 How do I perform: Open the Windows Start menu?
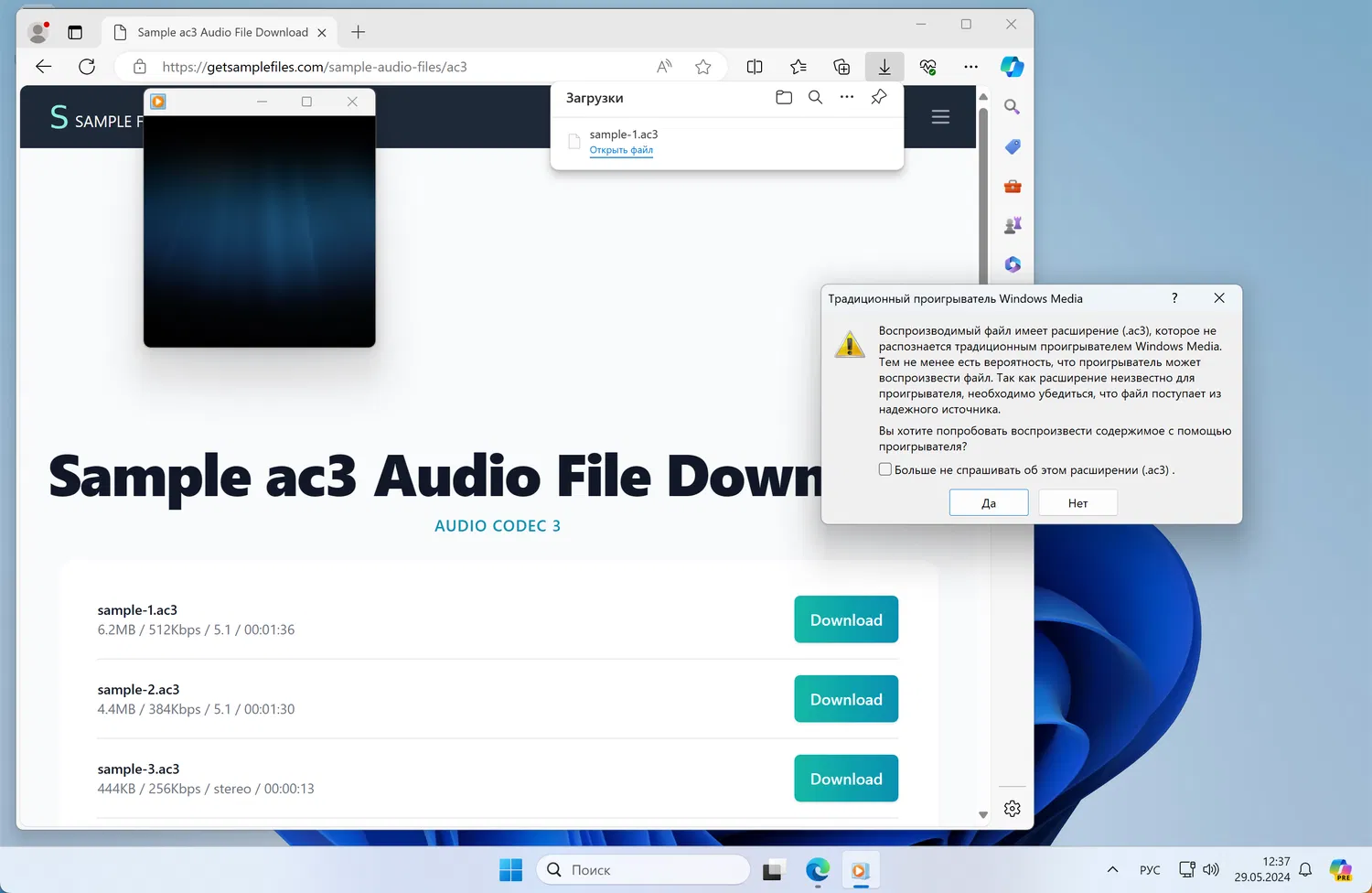pyautogui.click(x=510, y=870)
